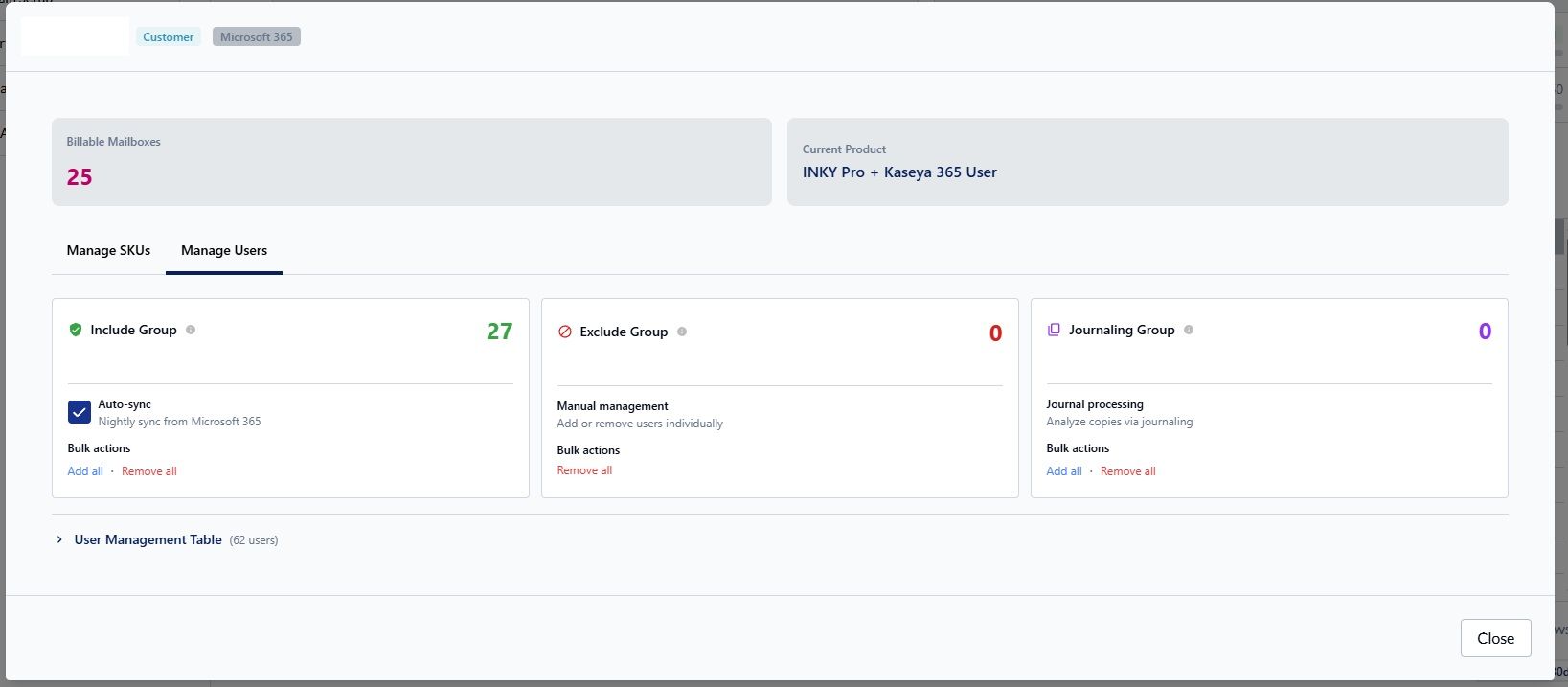
Task: Click the Exclude Group count 0
Action: click(x=995, y=333)
